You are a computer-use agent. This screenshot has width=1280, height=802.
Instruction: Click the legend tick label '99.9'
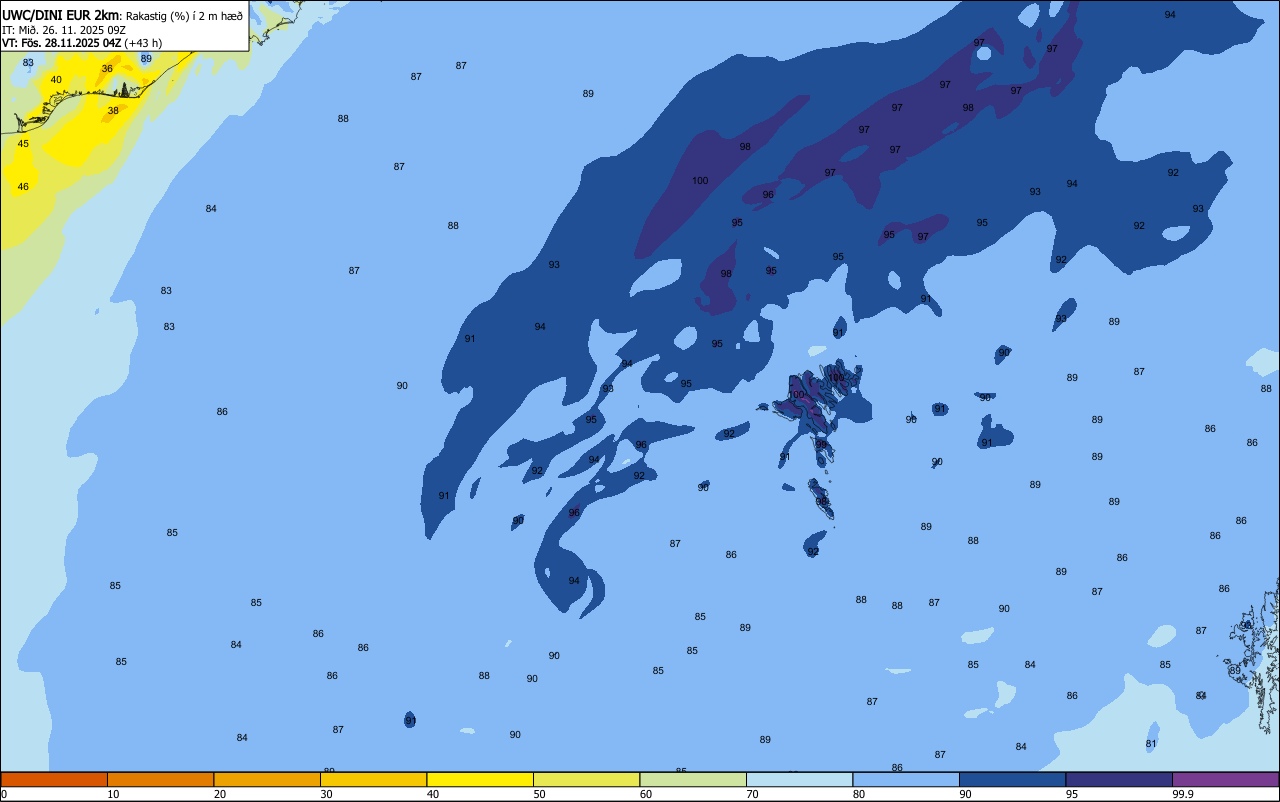coord(1184,794)
